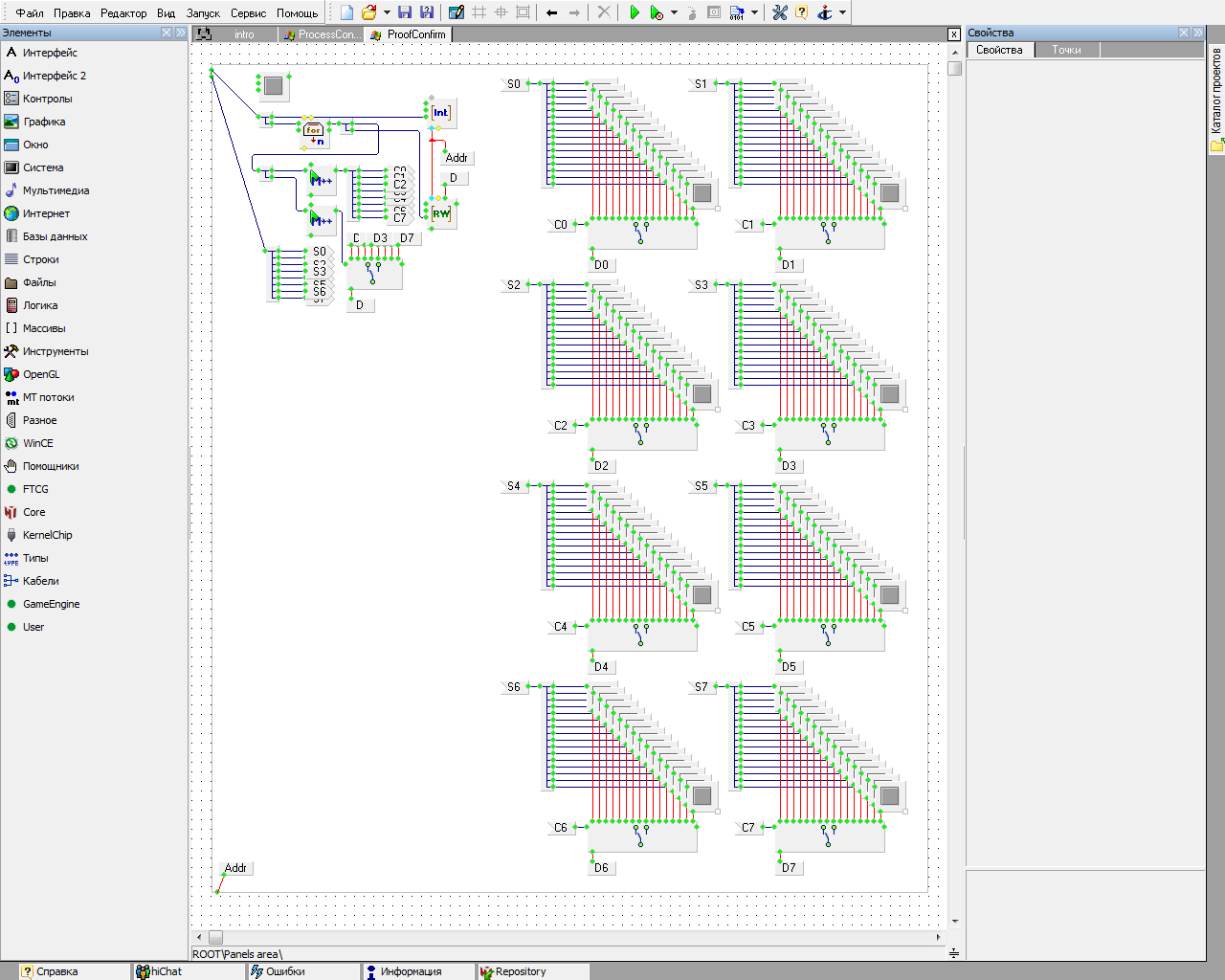Expand the dropdown arrow beside Open folder
The height and width of the screenshot is (980, 1225).
tap(387, 12)
